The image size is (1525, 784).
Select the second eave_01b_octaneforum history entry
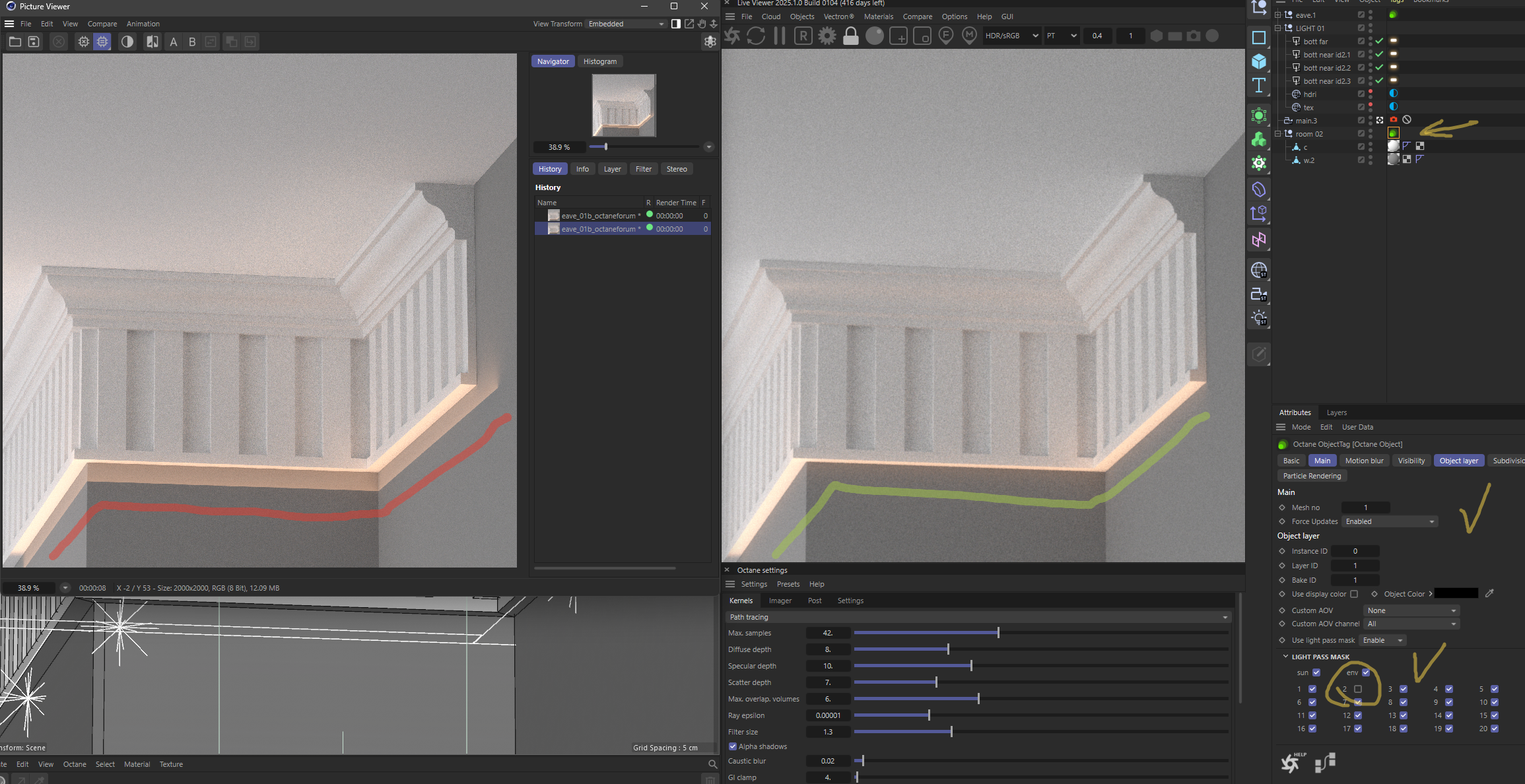pos(598,229)
